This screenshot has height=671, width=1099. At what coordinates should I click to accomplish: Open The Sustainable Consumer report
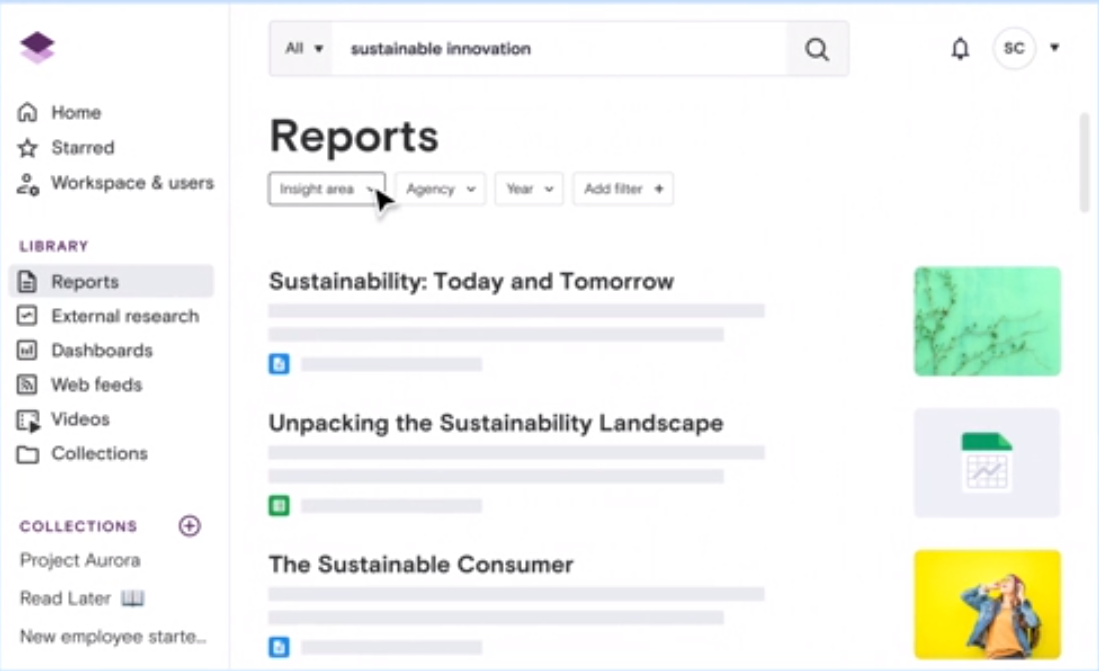(x=421, y=565)
